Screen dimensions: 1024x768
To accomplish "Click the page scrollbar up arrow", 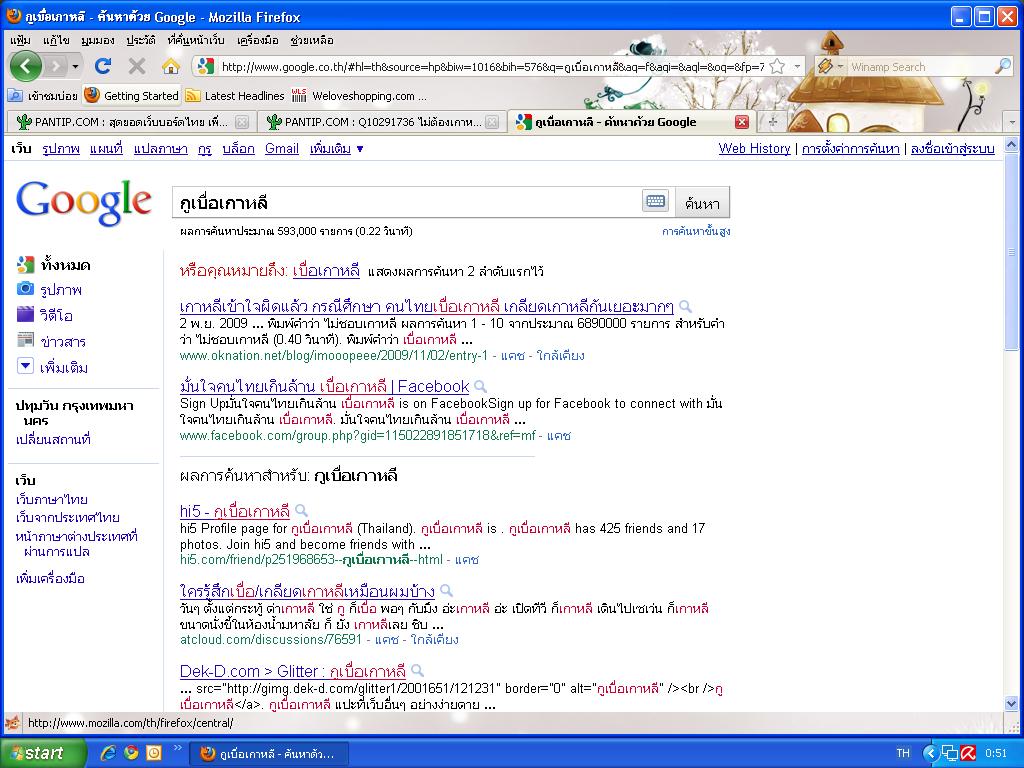I will point(1012,145).
